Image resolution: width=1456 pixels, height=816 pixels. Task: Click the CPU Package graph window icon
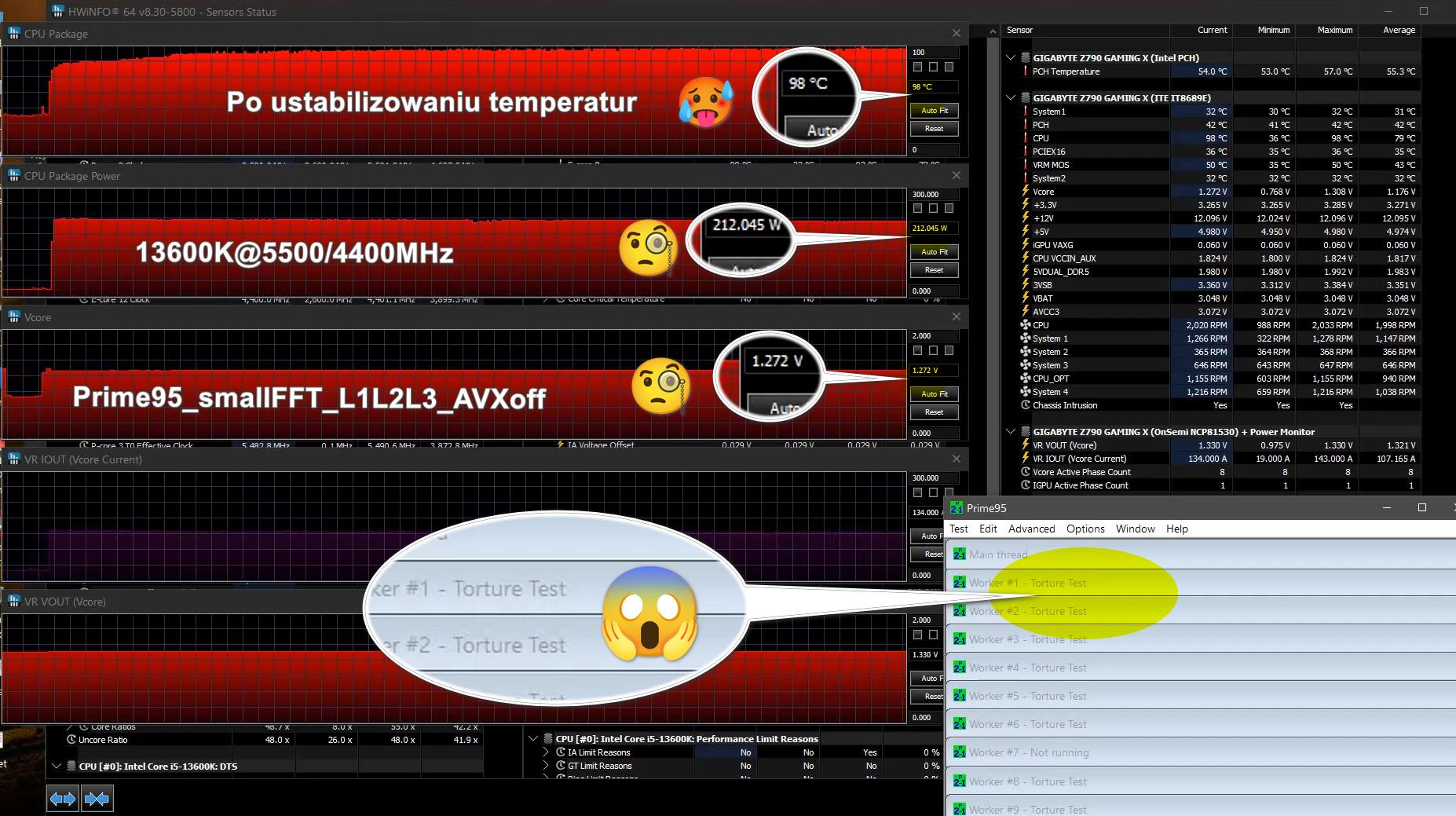coord(14,34)
